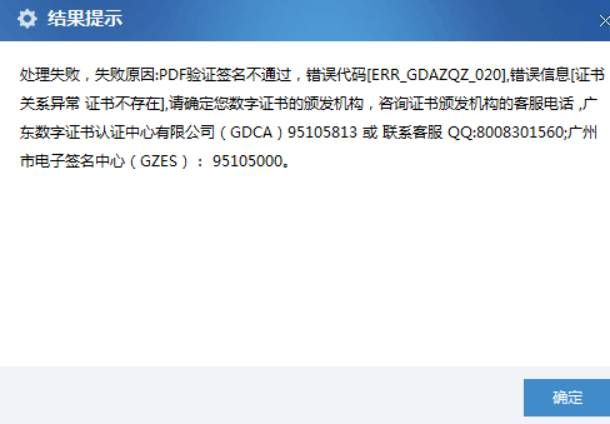Click the gray footer bar beside 确定
610x424 pixels.
pyautogui.click(x=261, y=395)
